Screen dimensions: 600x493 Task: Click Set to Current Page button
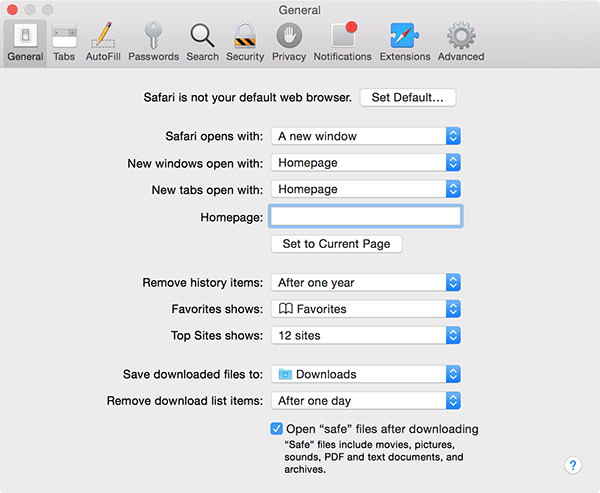(x=336, y=244)
